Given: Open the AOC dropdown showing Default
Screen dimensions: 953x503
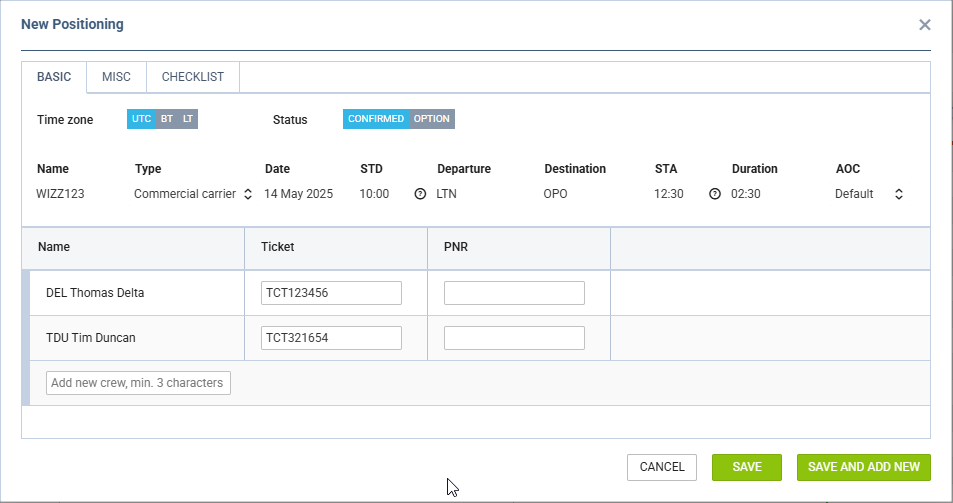Looking at the screenshot, I should tap(869, 194).
